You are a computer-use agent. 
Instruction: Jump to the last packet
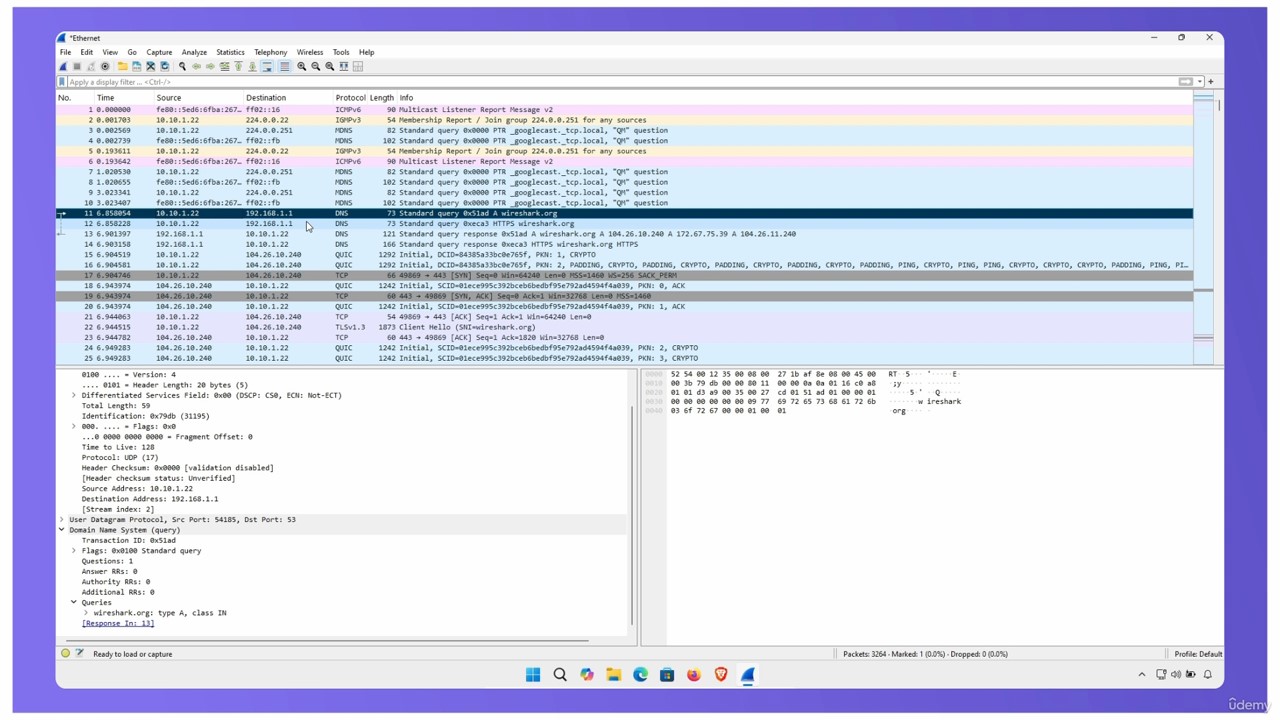click(x=252, y=67)
